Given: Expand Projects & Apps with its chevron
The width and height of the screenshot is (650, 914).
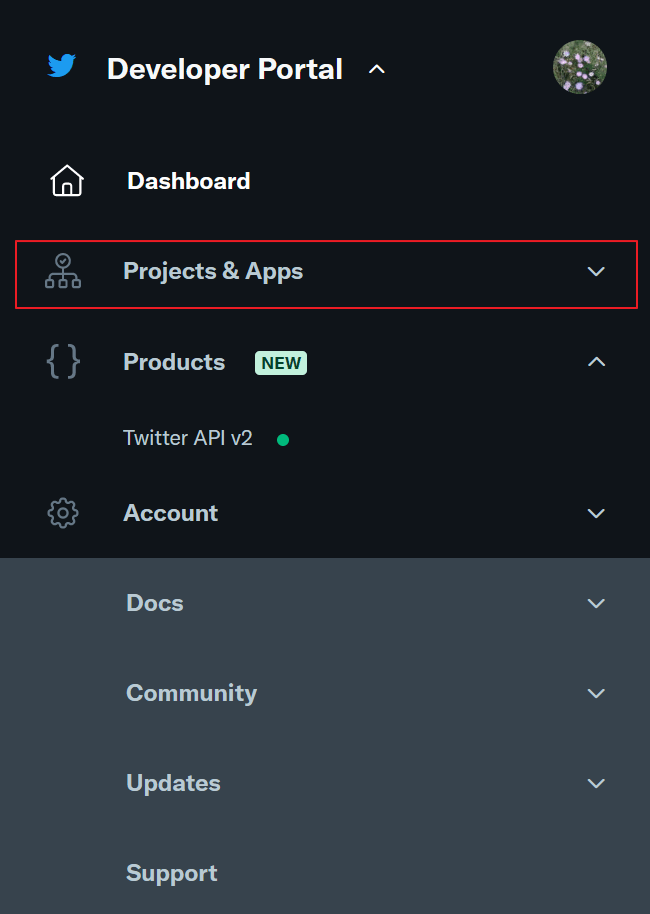Looking at the screenshot, I should (x=596, y=272).
